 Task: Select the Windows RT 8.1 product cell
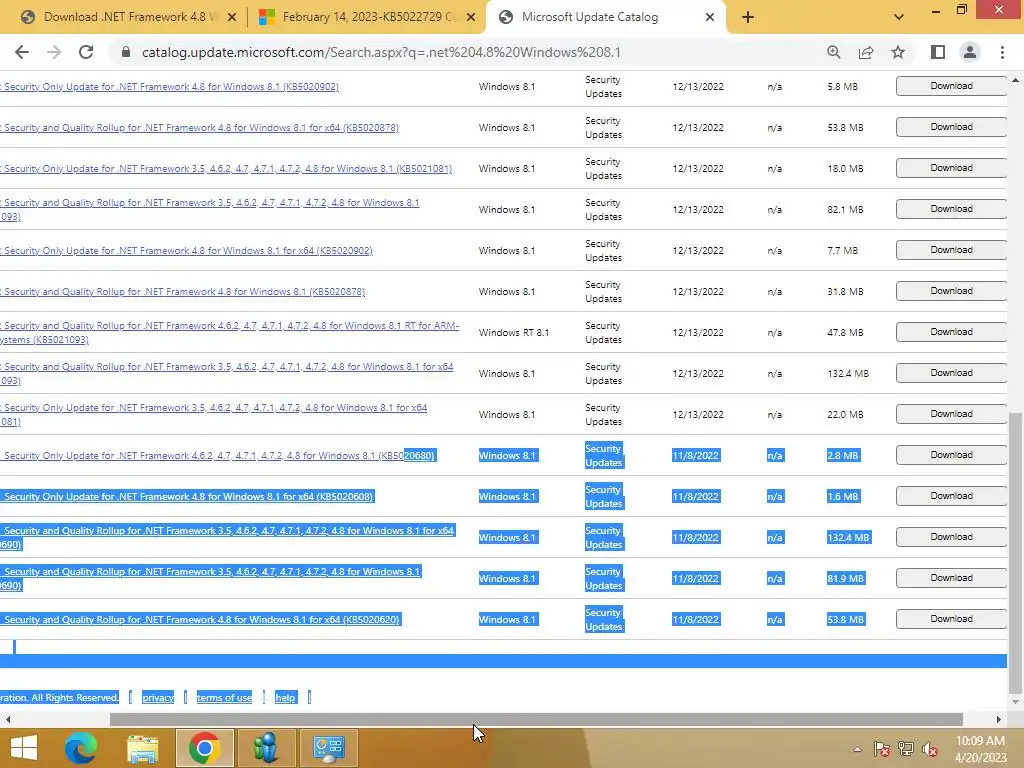click(x=513, y=333)
